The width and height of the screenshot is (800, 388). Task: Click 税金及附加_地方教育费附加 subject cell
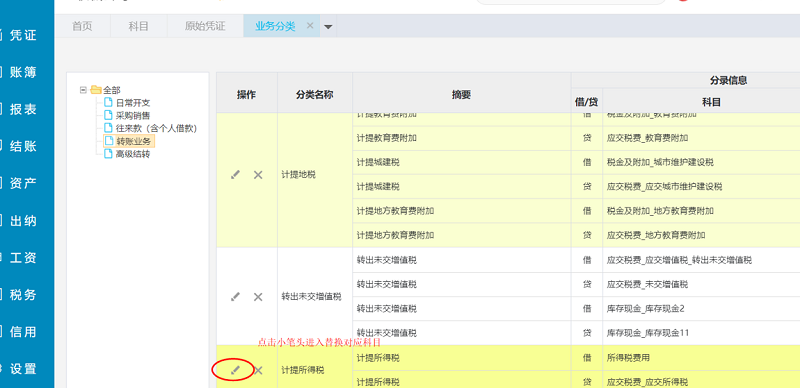click(702, 211)
